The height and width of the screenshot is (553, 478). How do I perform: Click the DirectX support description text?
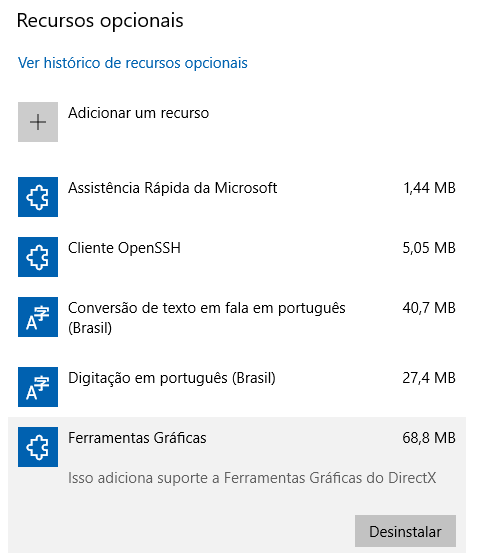click(252, 478)
